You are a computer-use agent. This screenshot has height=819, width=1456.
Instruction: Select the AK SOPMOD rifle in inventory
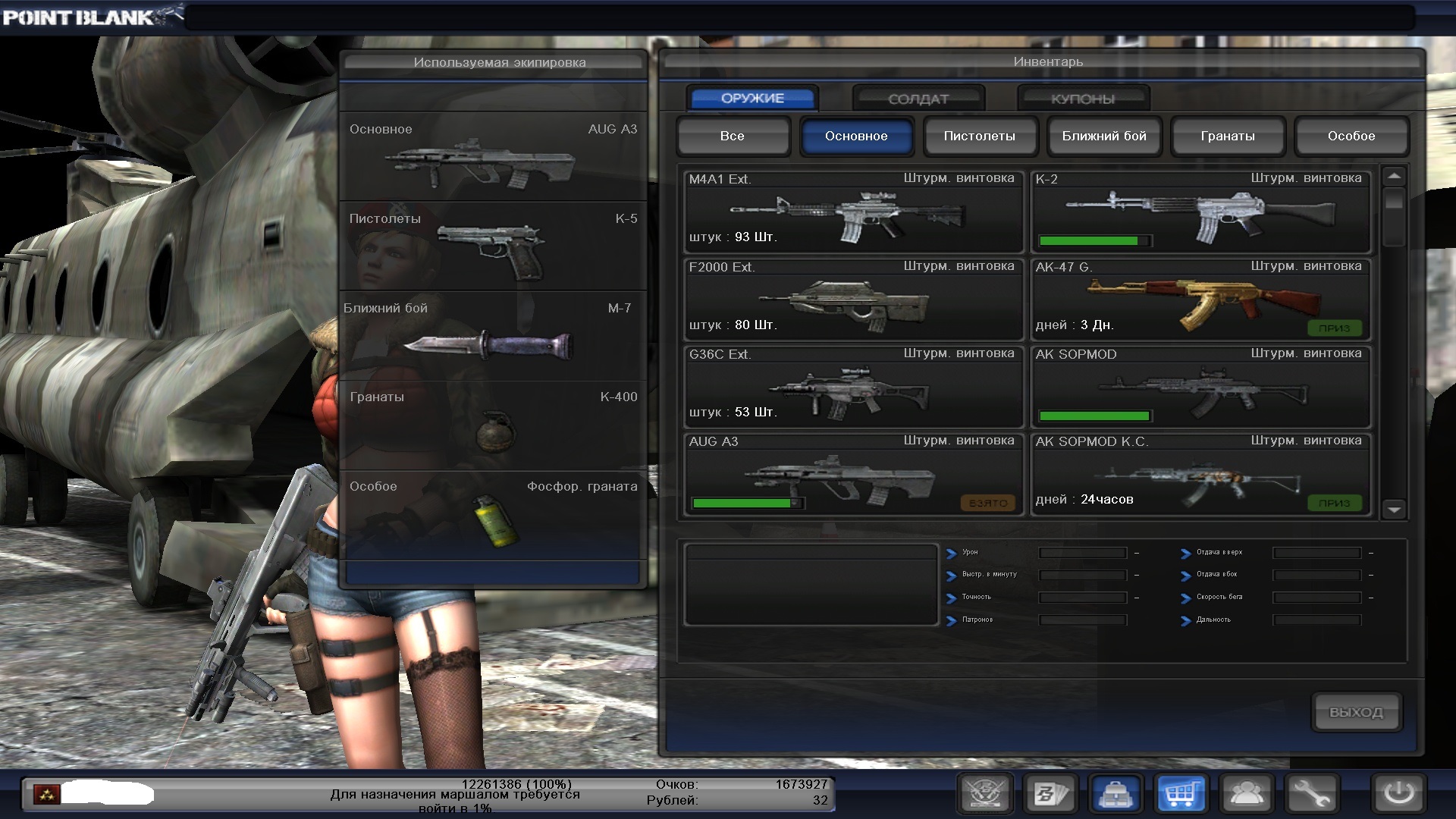1200,387
